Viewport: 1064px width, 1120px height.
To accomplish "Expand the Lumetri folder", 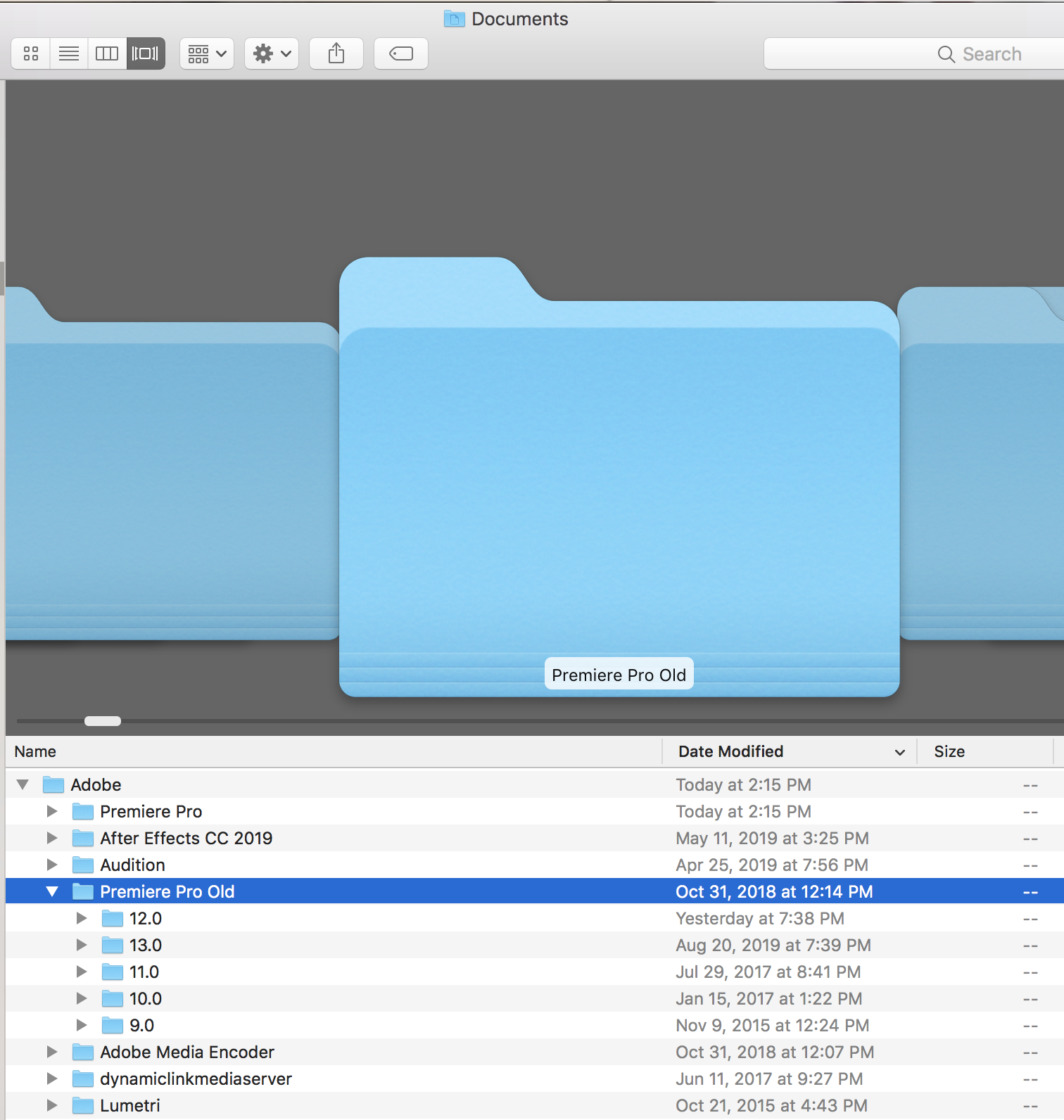I will coord(52,1105).
